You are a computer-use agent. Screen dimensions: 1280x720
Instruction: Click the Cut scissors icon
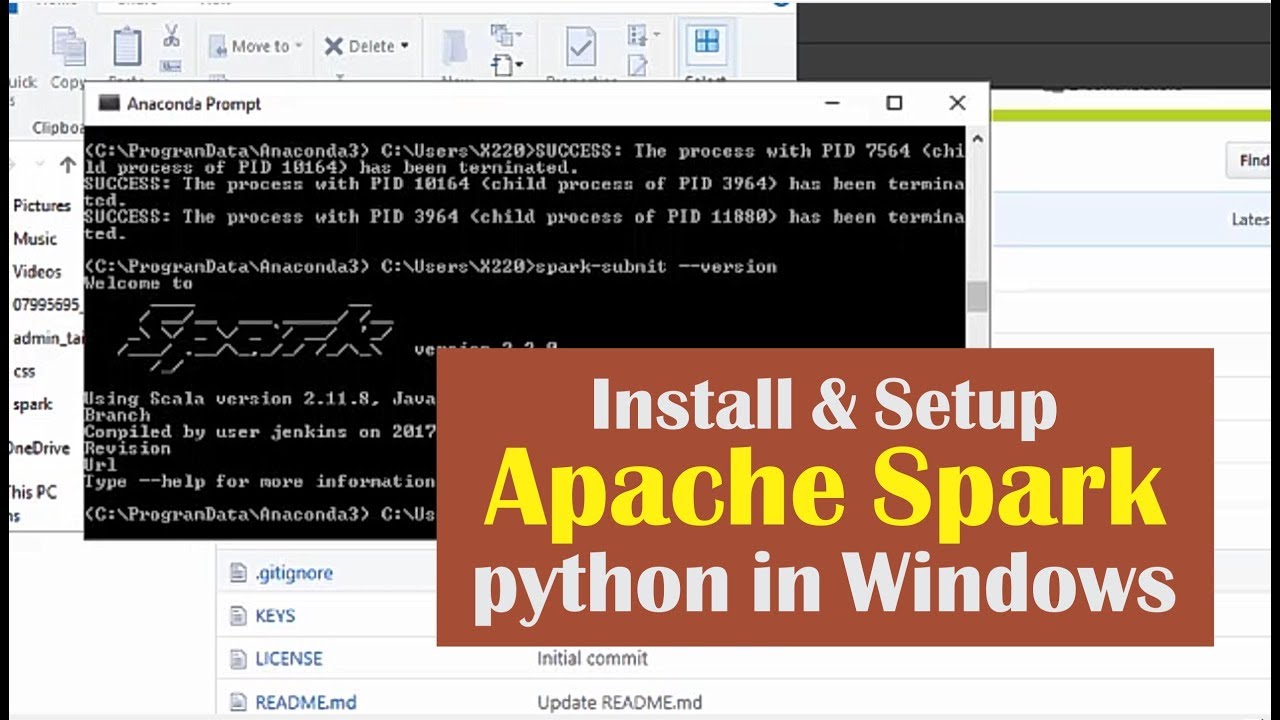[171, 35]
